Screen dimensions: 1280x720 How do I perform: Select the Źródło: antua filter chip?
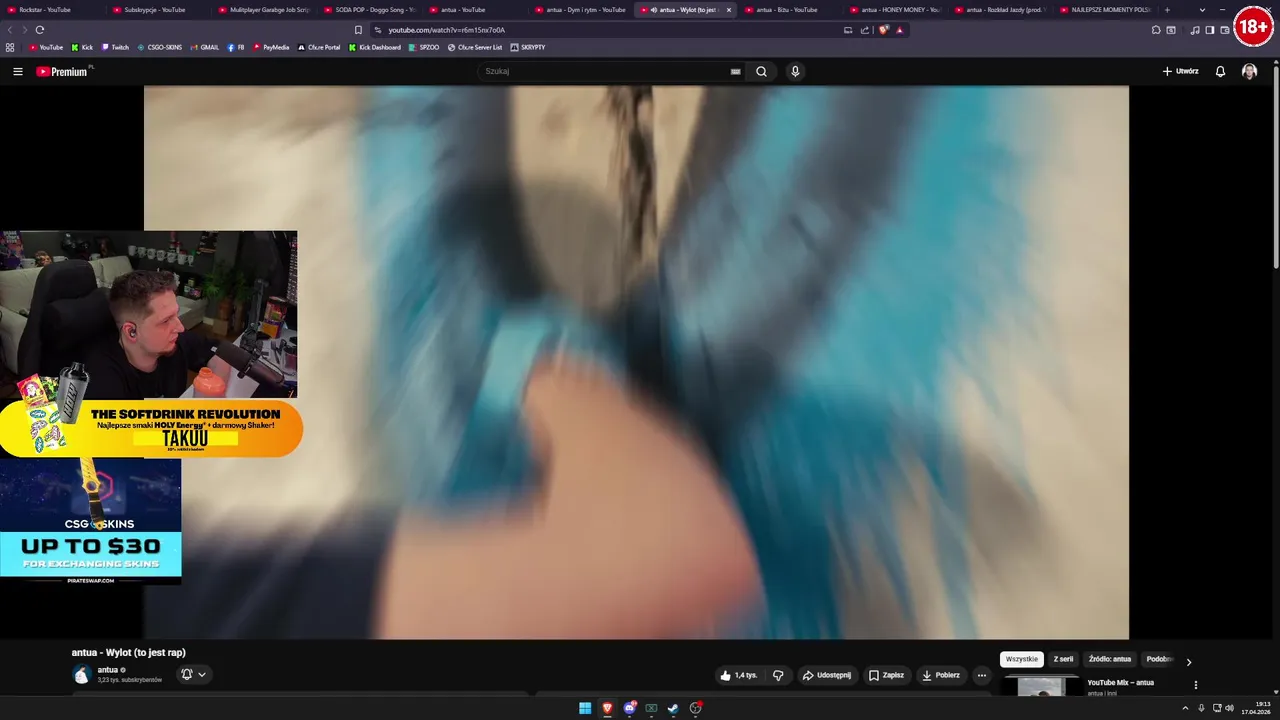(x=1110, y=659)
